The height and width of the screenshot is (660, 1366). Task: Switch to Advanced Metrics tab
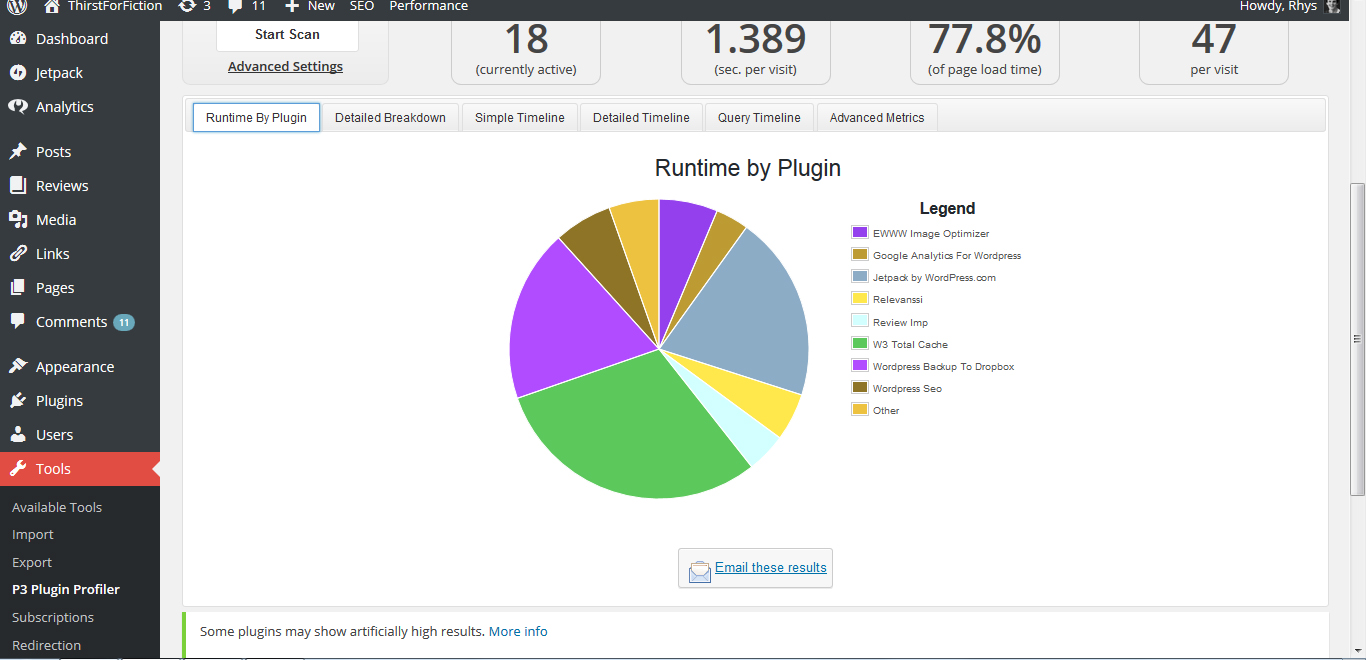(877, 117)
